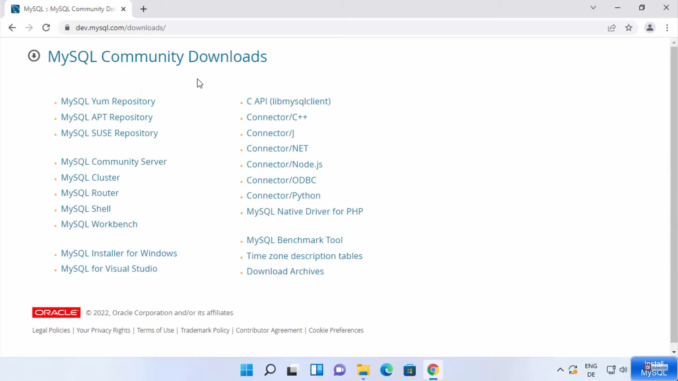Open MySQL APT Repository link
The height and width of the screenshot is (381, 678).
[106, 117]
